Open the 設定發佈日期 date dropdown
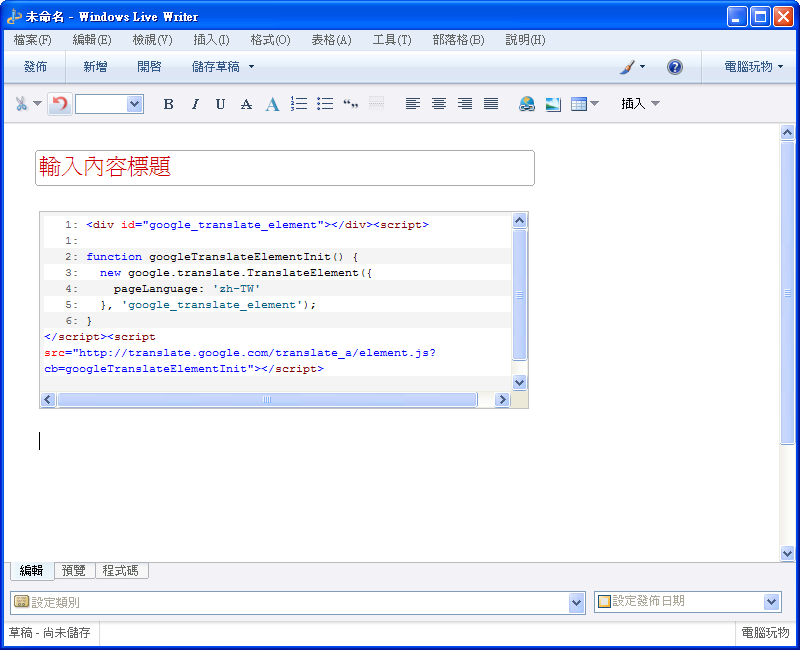This screenshot has width=800, height=650. pos(771,602)
